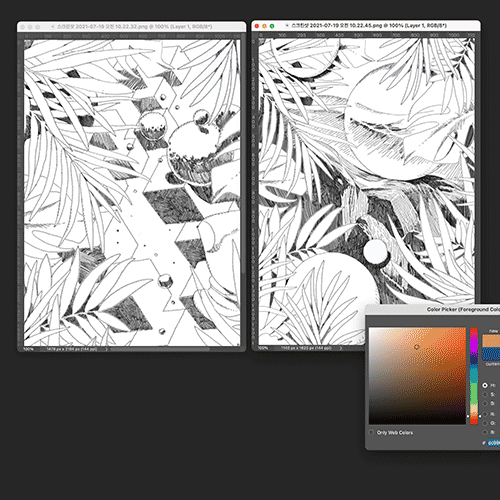Click the vertical hue slider strip
Image resolution: width=500 pixels, height=500 pixels.
[x=474, y=376]
